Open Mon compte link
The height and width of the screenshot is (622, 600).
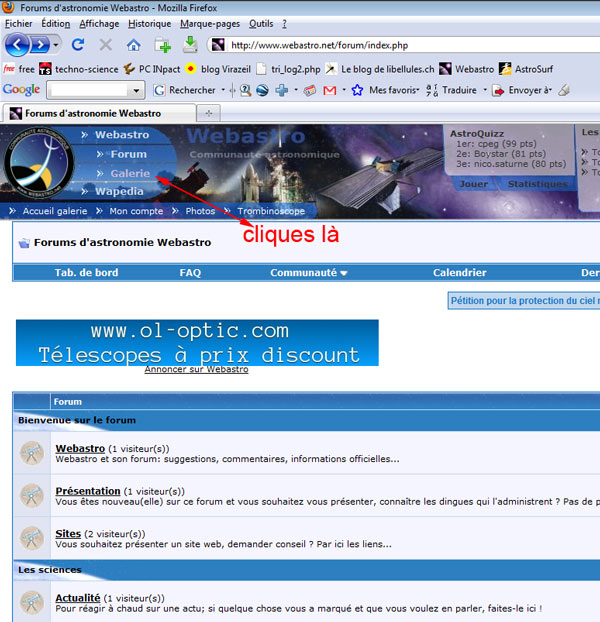coord(136,211)
